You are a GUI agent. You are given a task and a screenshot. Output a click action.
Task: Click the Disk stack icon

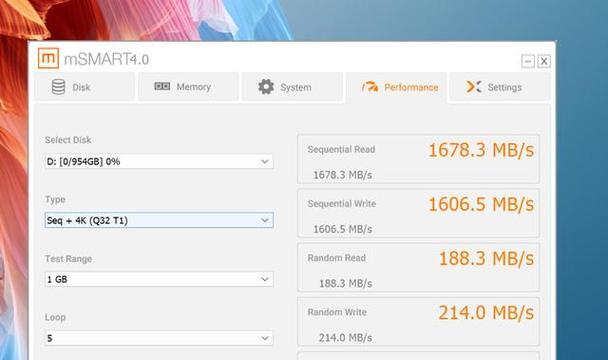coord(59,87)
